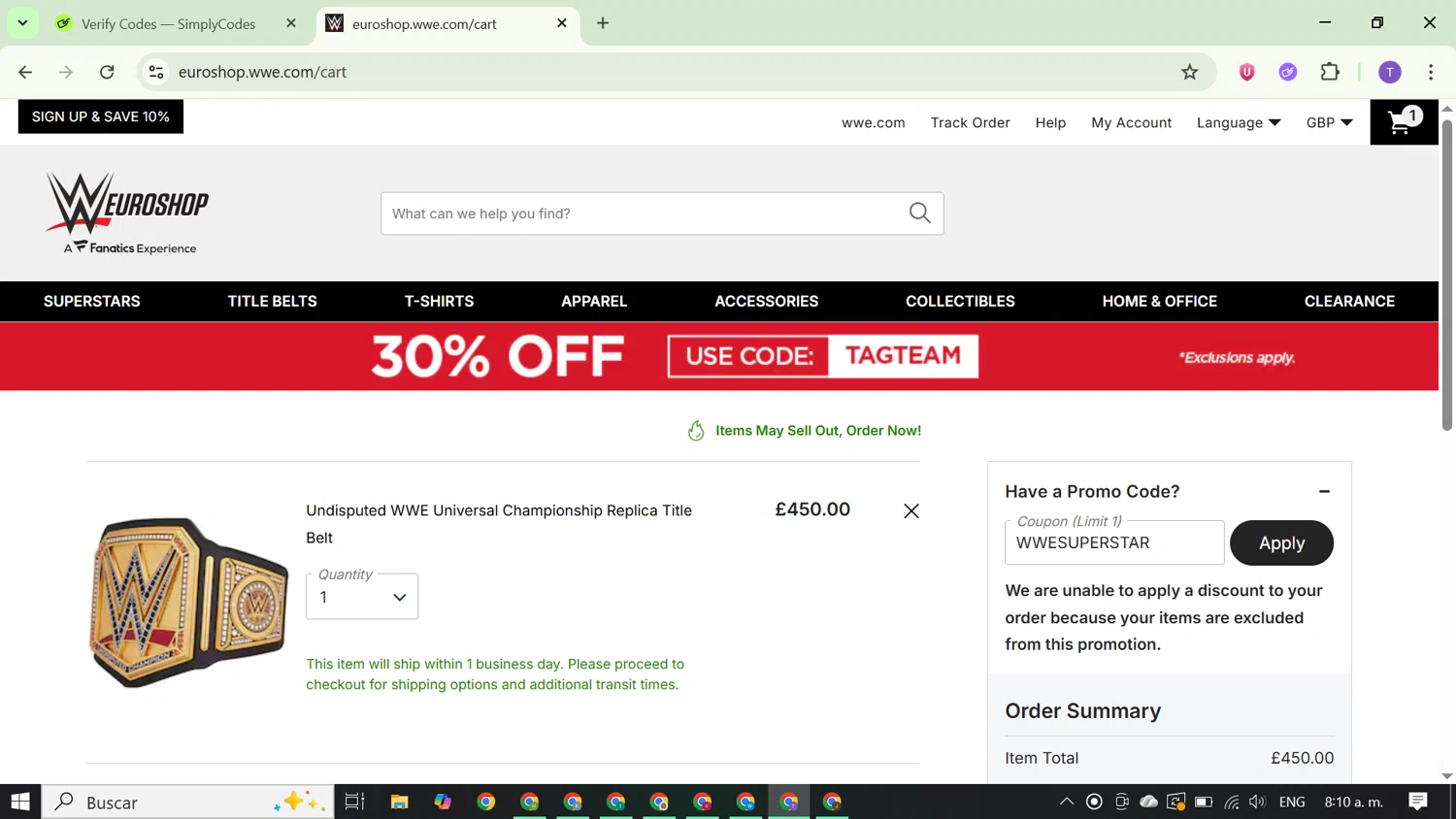Click the taskbar Buscar search box
This screenshot has height=819, width=1456.
coord(188,802)
